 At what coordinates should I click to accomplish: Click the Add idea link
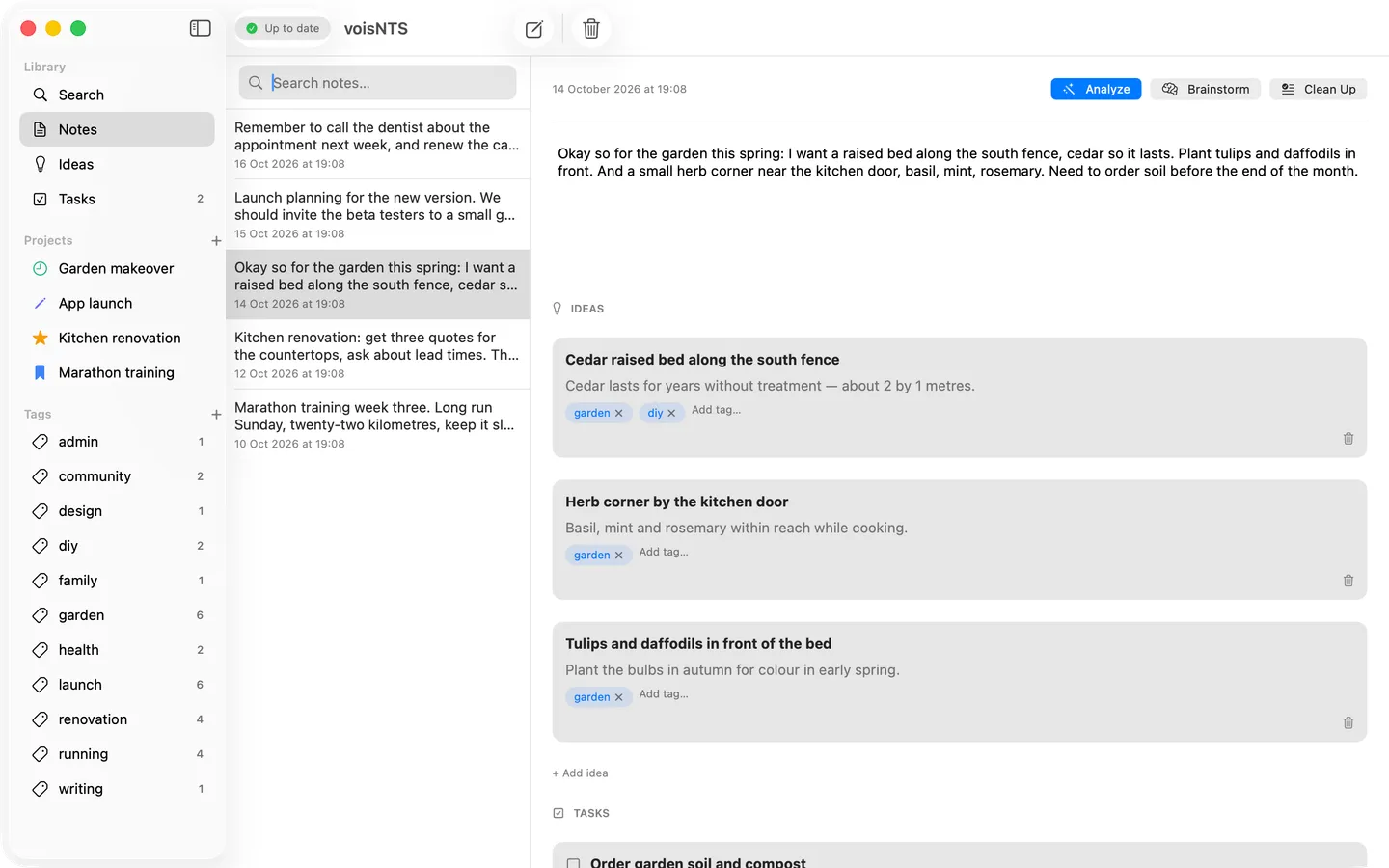click(x=580, y=773)
